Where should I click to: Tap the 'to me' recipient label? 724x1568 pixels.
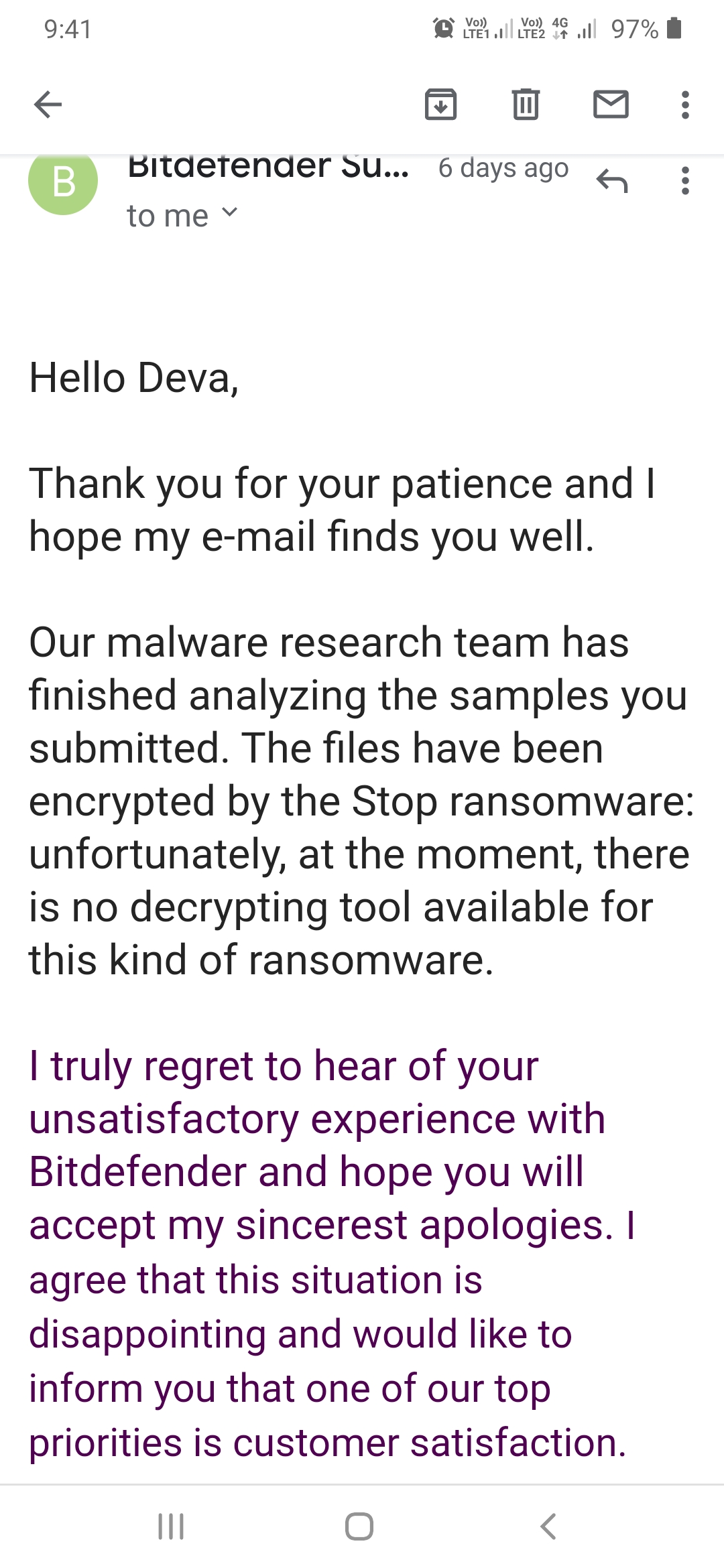click(168, 216)
